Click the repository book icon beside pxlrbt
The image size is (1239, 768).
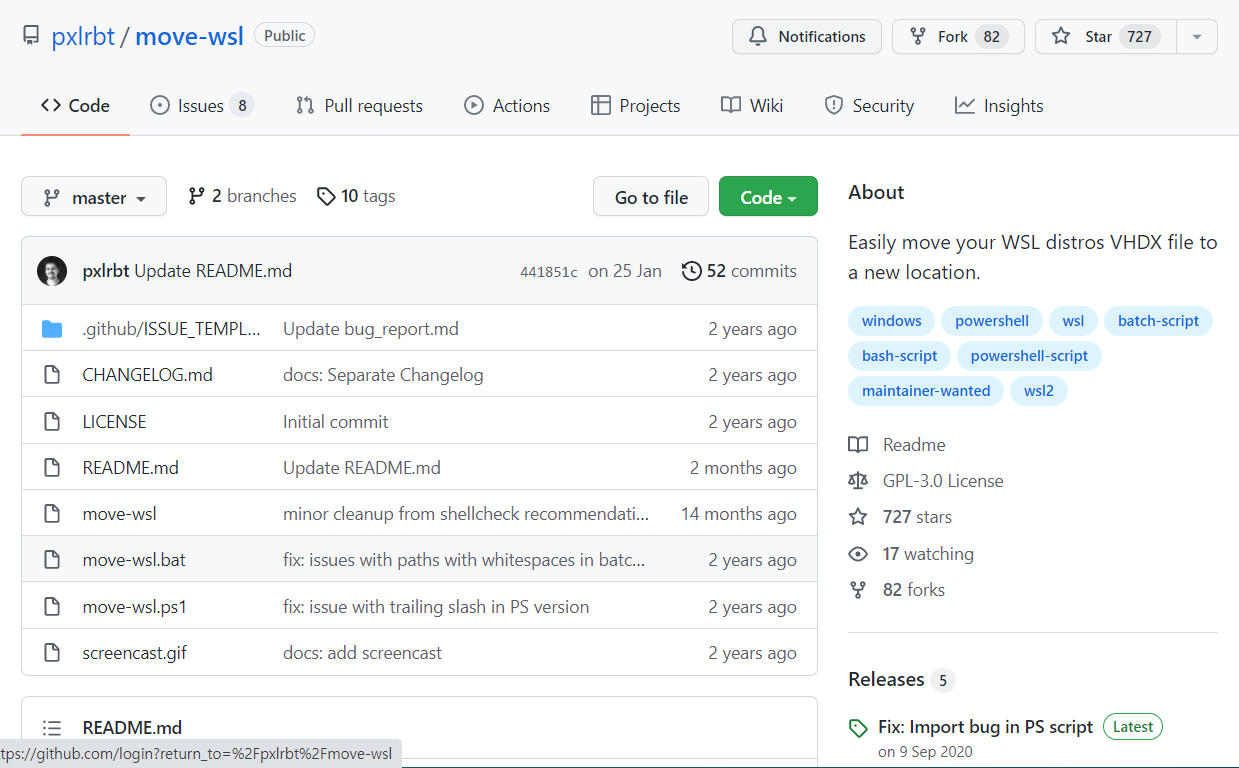point(31,37)
